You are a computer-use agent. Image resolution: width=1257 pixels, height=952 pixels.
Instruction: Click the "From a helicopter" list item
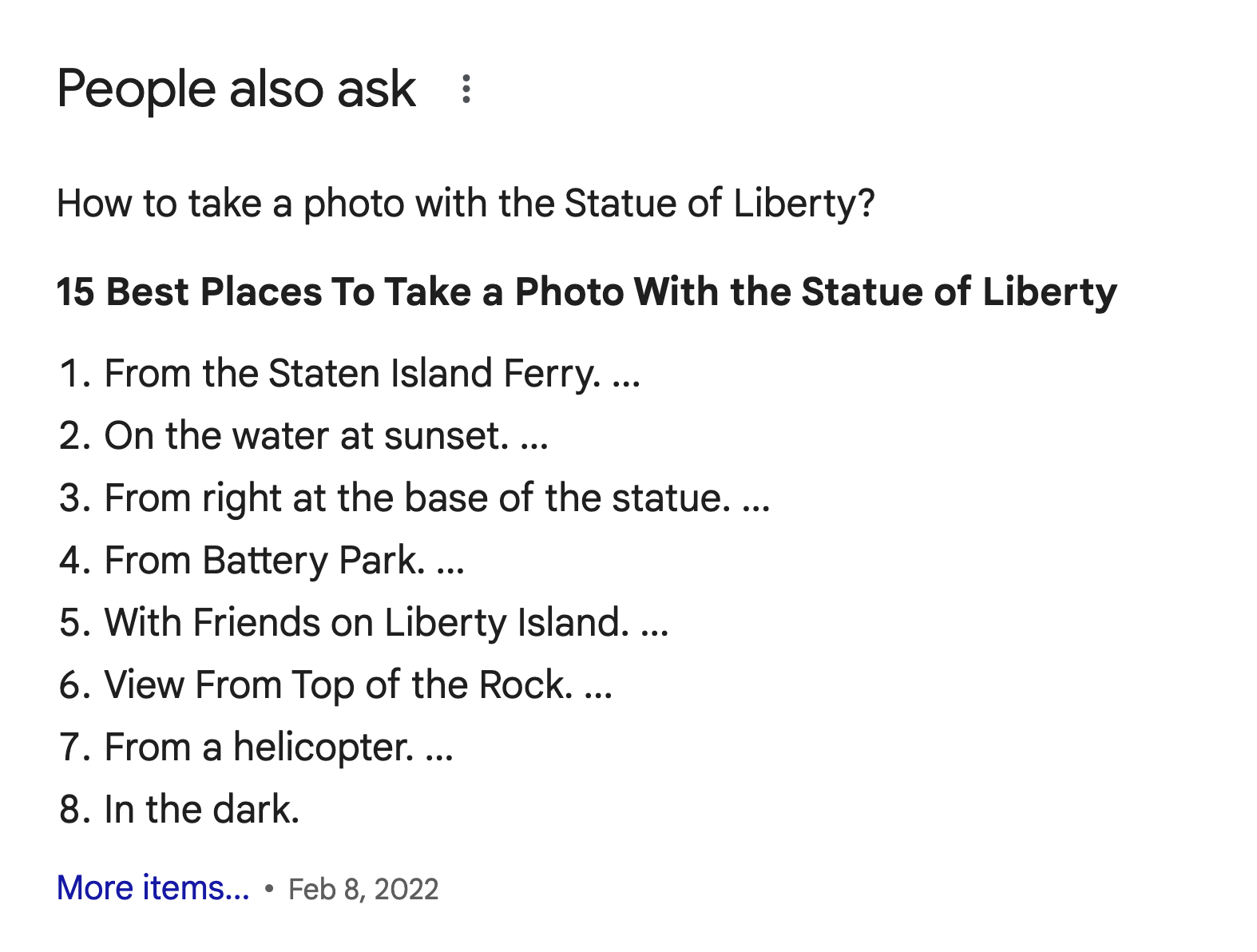(259, 748)
